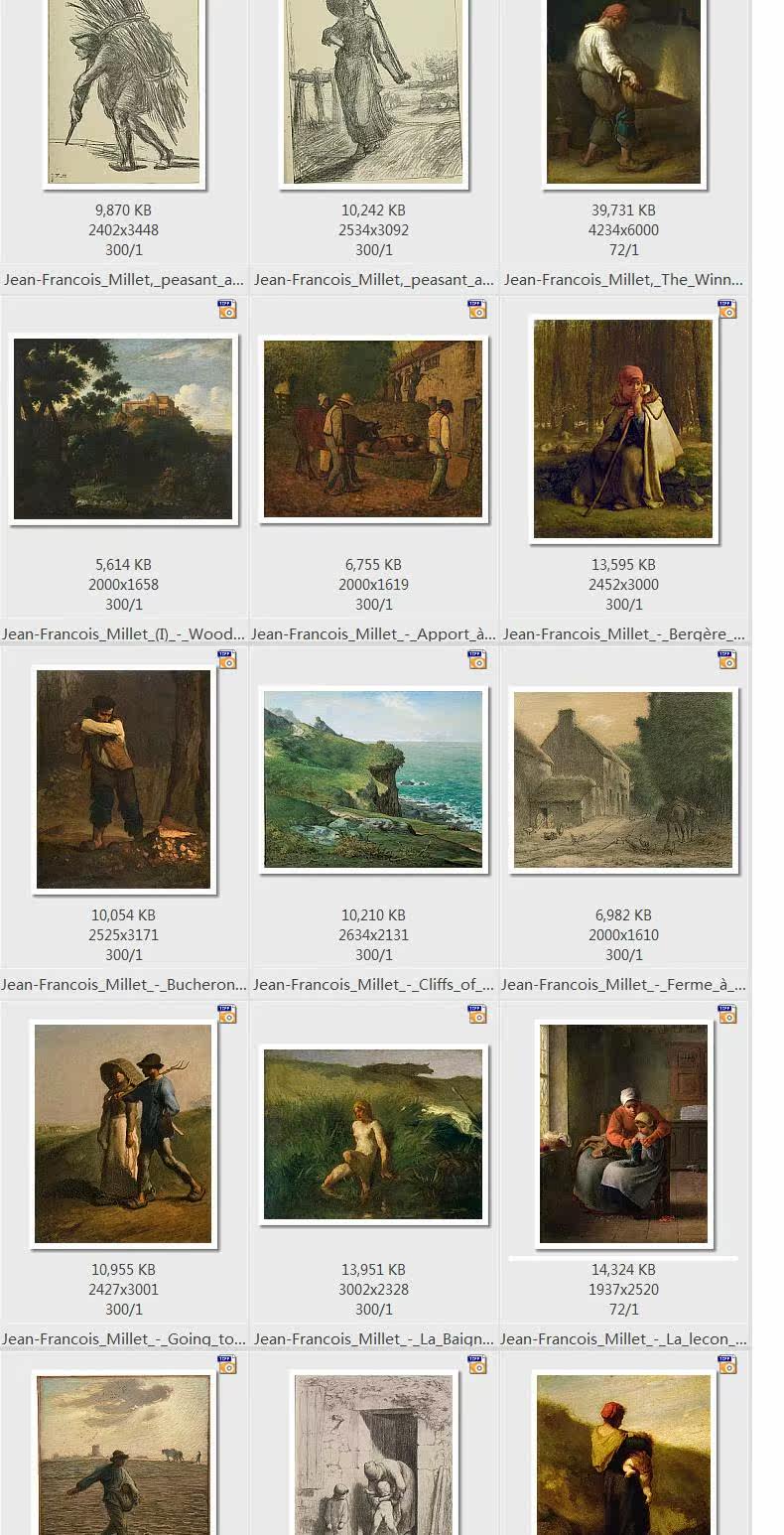The image size is (784, 1535).
Task: Click TIFF icon above the Bucheron woodcutter image
Action: pos(227,660)
